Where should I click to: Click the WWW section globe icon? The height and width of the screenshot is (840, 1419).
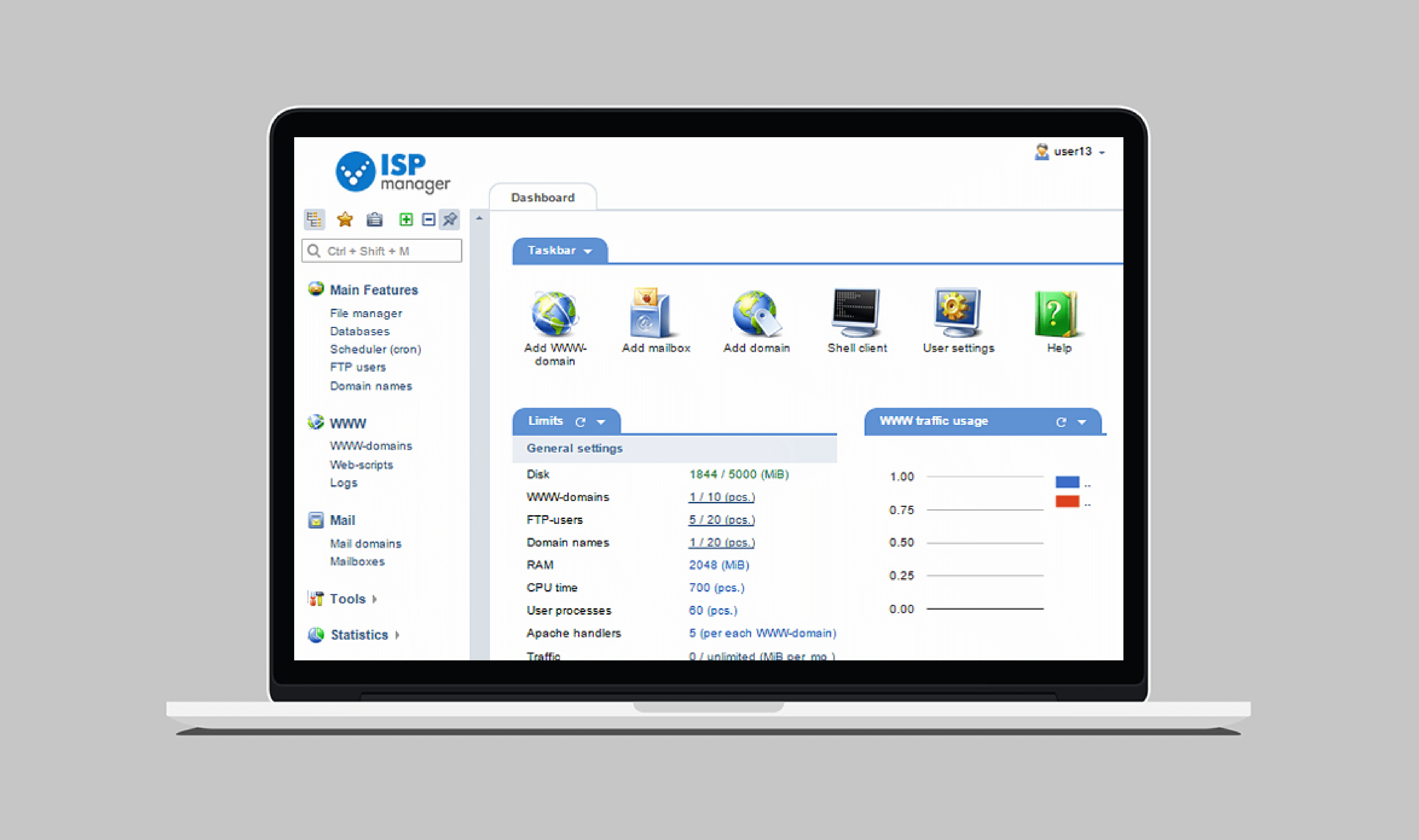(316, 422)
